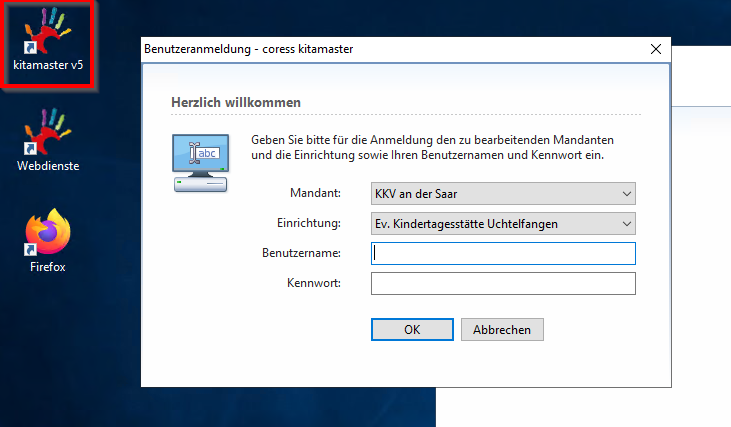Focus the Benutzername input field
The width and height of the screenshot is (731, 427).
[503, 253]
